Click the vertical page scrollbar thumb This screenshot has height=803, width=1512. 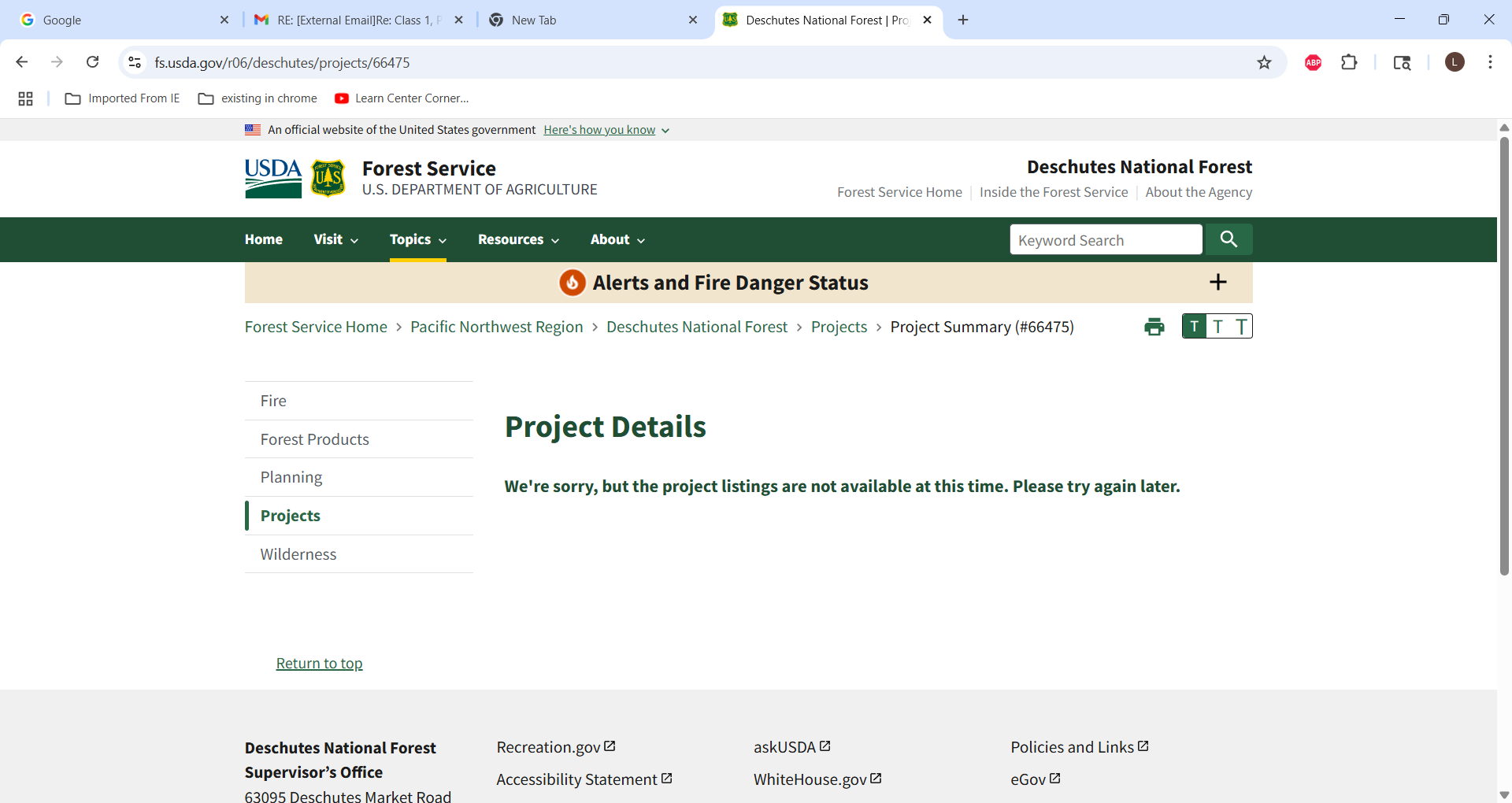pos(1504,356)
